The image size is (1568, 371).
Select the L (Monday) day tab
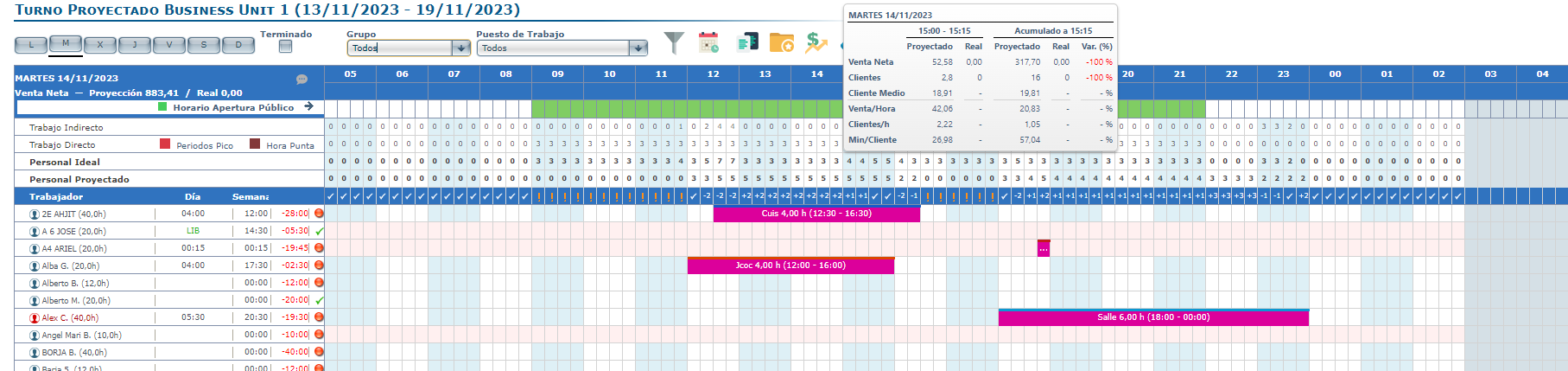pos(31,45)
